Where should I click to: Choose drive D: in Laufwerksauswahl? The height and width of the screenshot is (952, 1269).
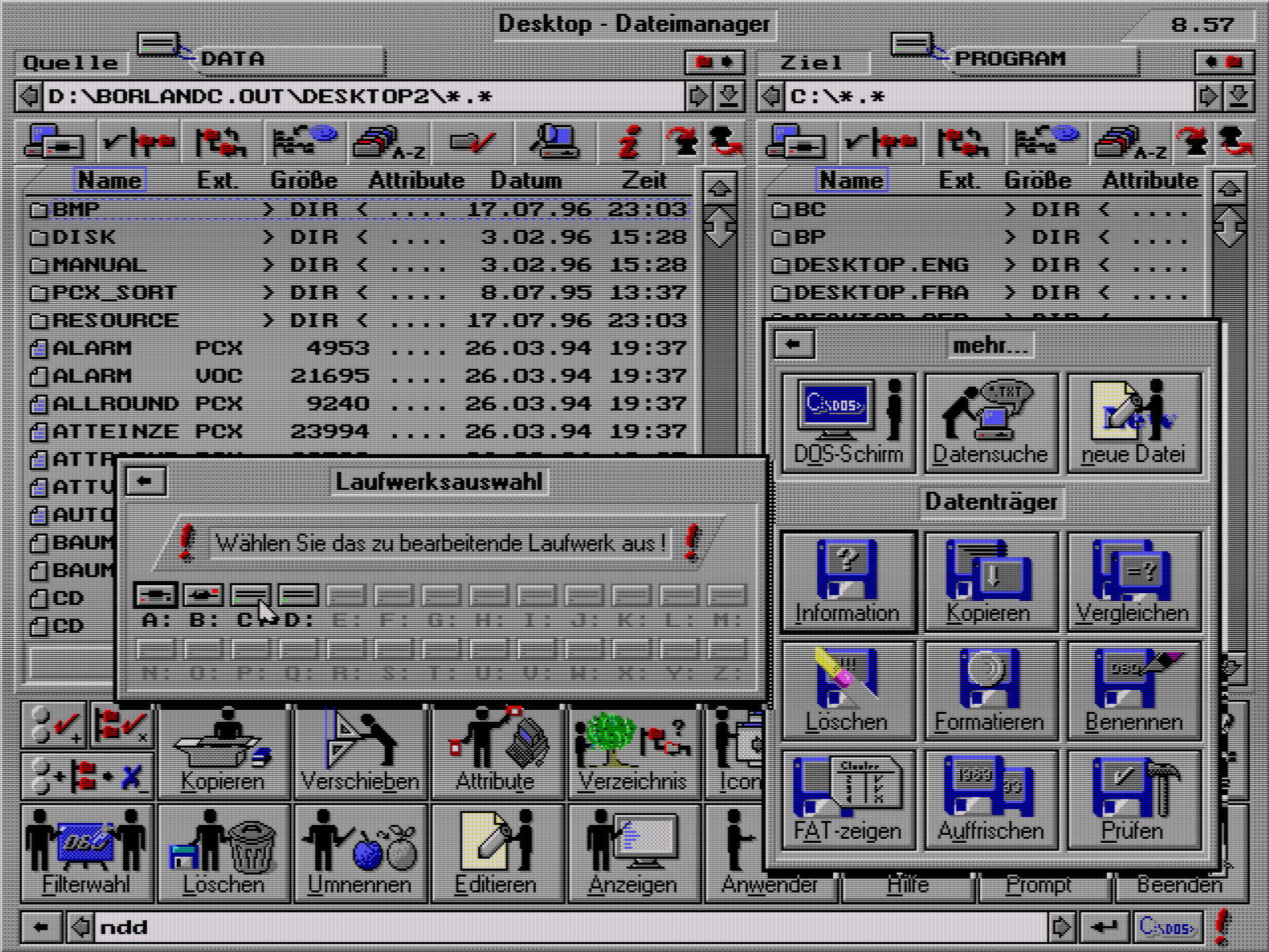(299, 595)
